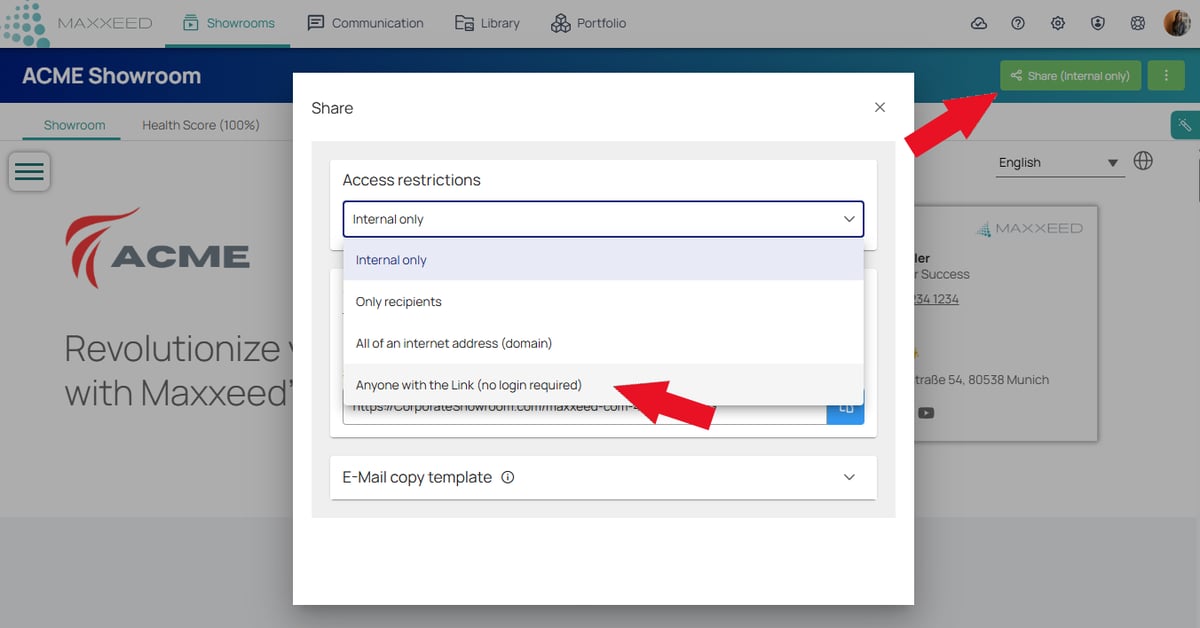This screenshot has height=628, width=1200.
Task: Click the globe language icon
Action: click(1143, 161)
